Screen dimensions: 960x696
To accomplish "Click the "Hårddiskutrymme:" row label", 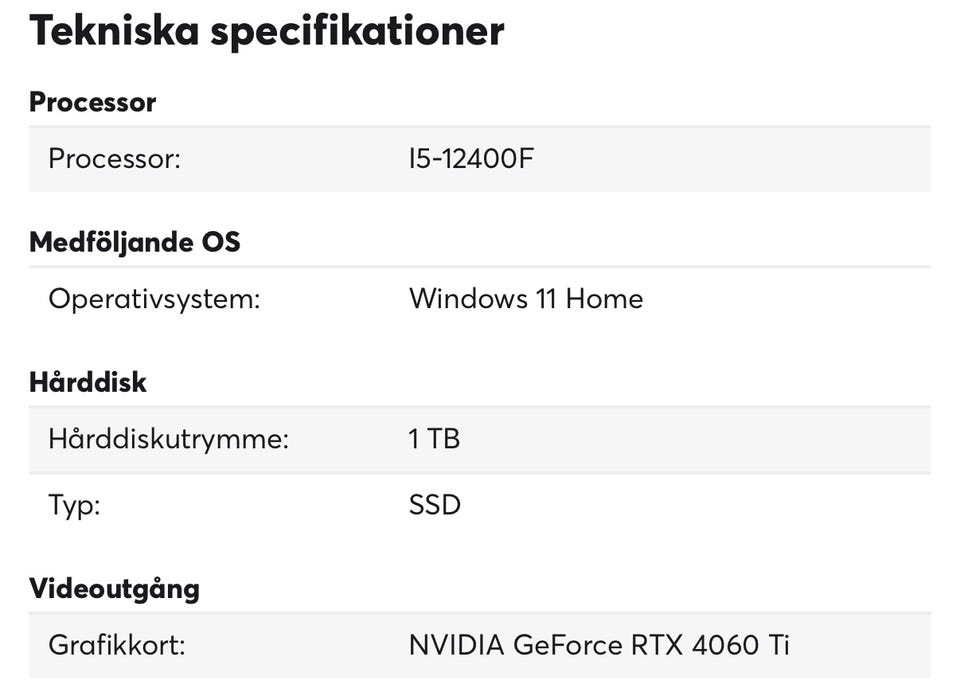I will click(168, 439).
